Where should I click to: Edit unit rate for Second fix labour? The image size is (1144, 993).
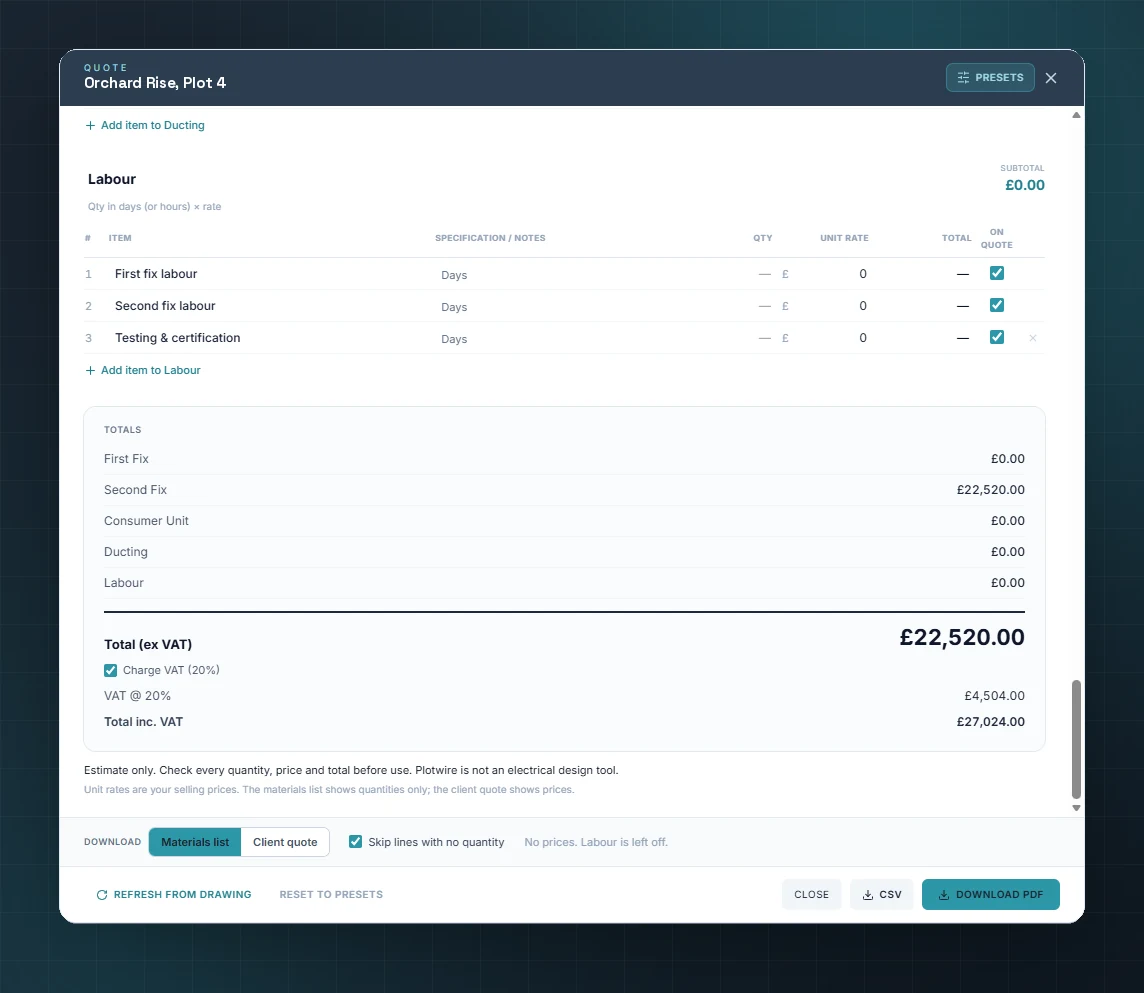(x=832, y=306)
